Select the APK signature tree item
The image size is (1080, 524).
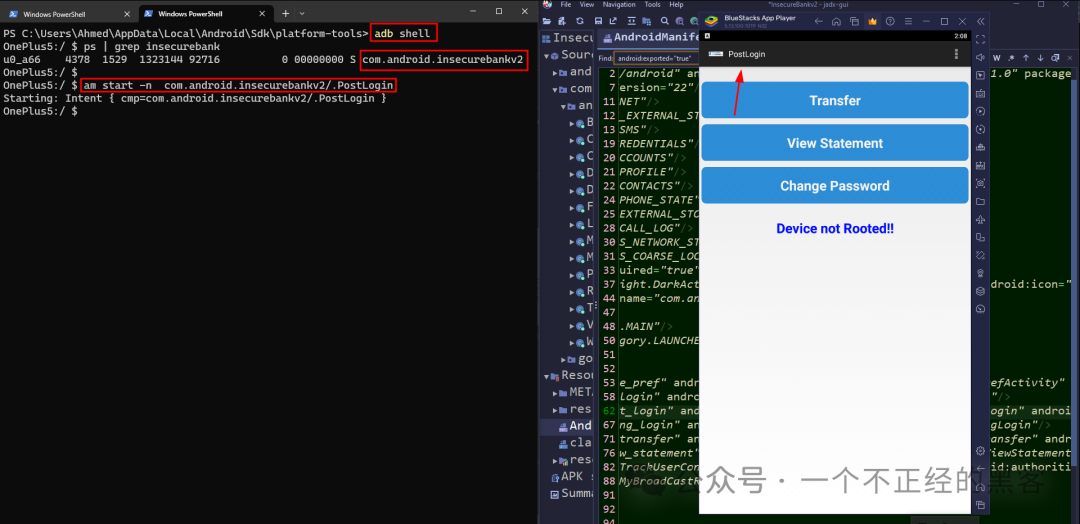pyautogui.click(x=572, y=476)
